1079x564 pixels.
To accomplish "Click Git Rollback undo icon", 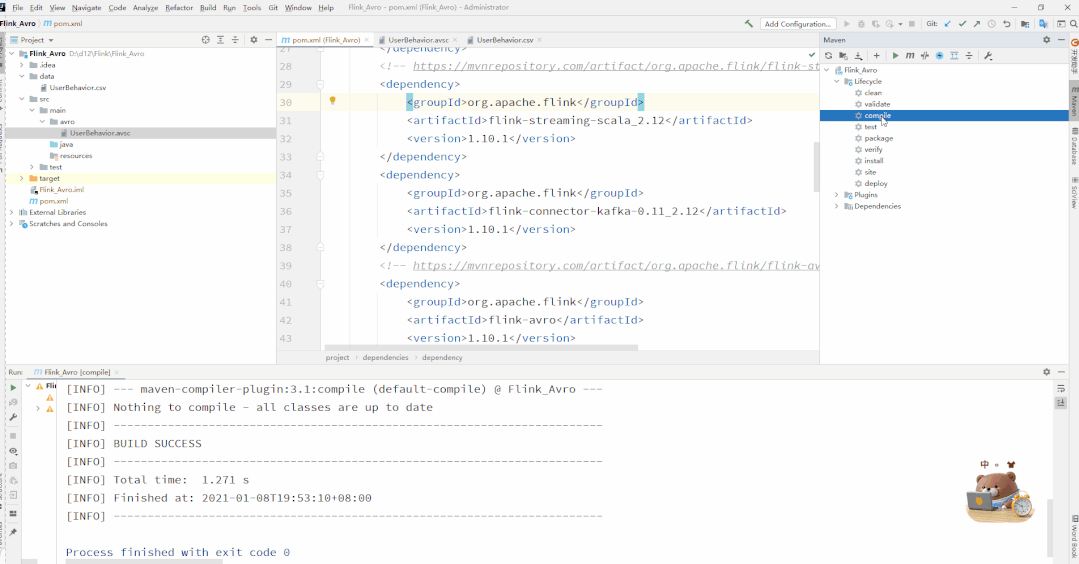I will (1007, 23).
